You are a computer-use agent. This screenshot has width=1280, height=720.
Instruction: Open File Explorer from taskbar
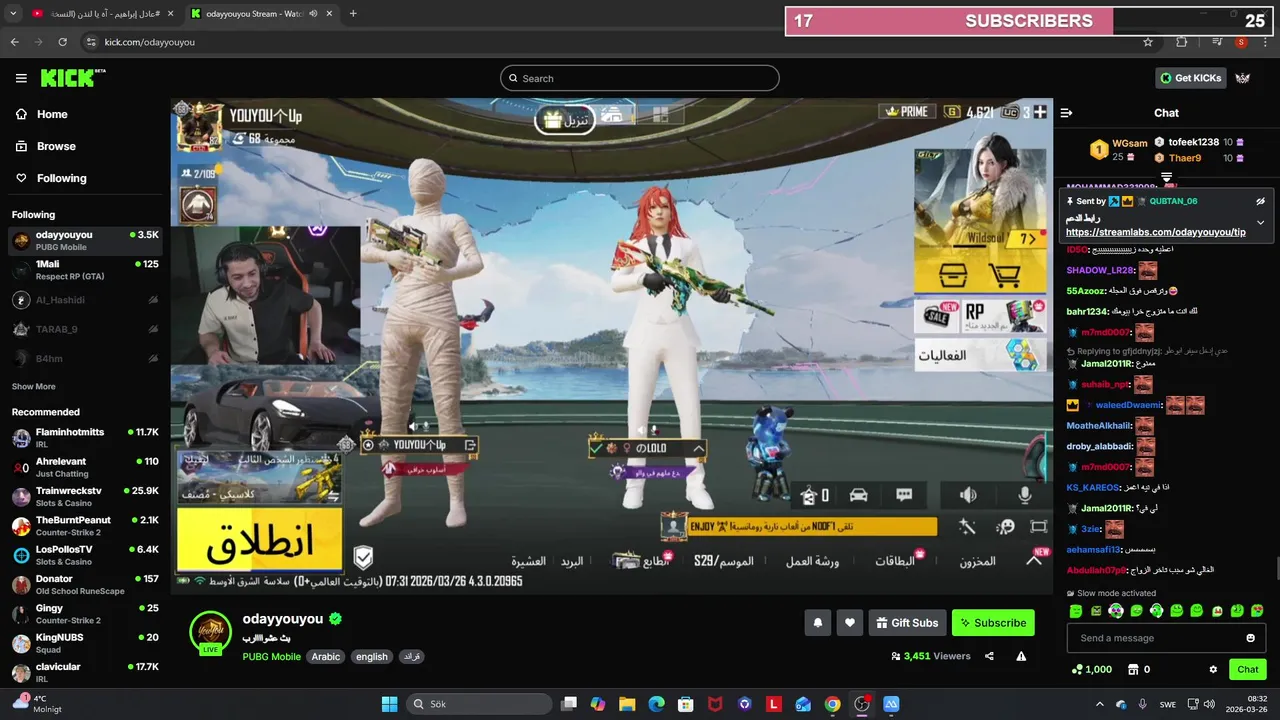(627, 704)
